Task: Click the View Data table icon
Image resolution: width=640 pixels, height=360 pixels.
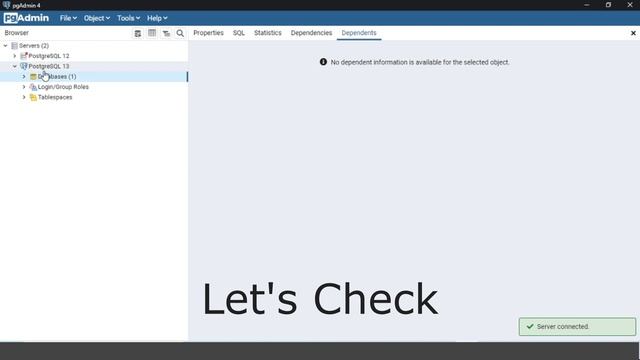Action: click(152, 33)
